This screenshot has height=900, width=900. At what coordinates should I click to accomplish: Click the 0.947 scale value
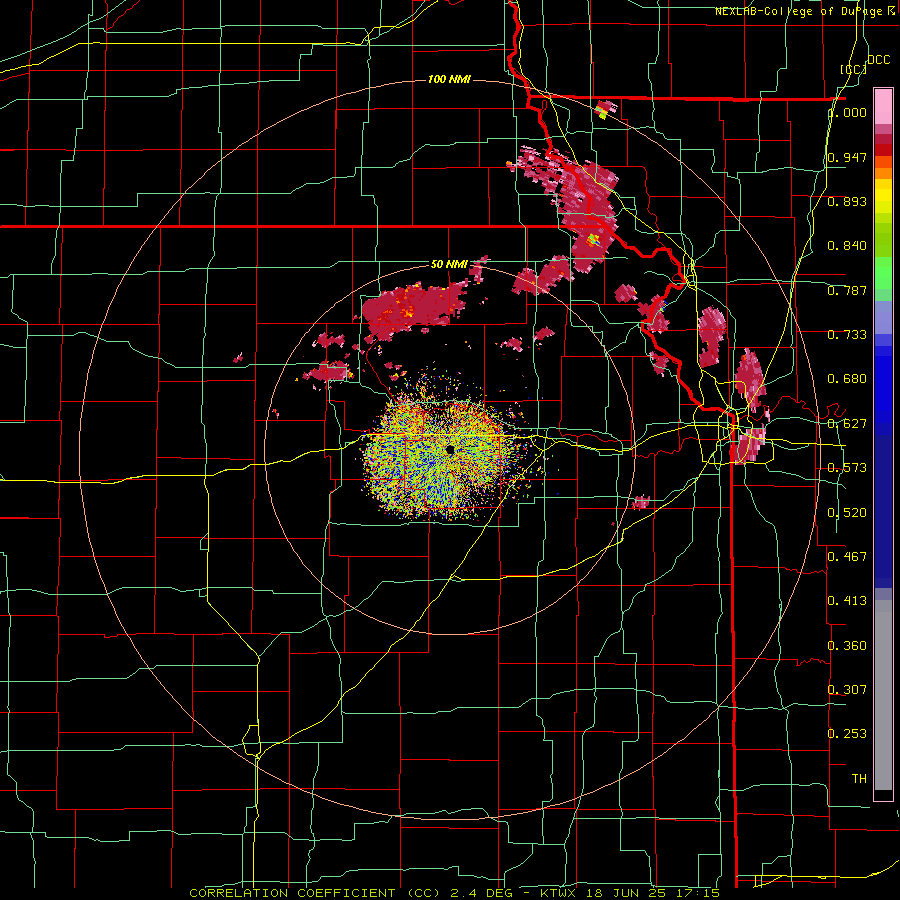tap(847, 157)
